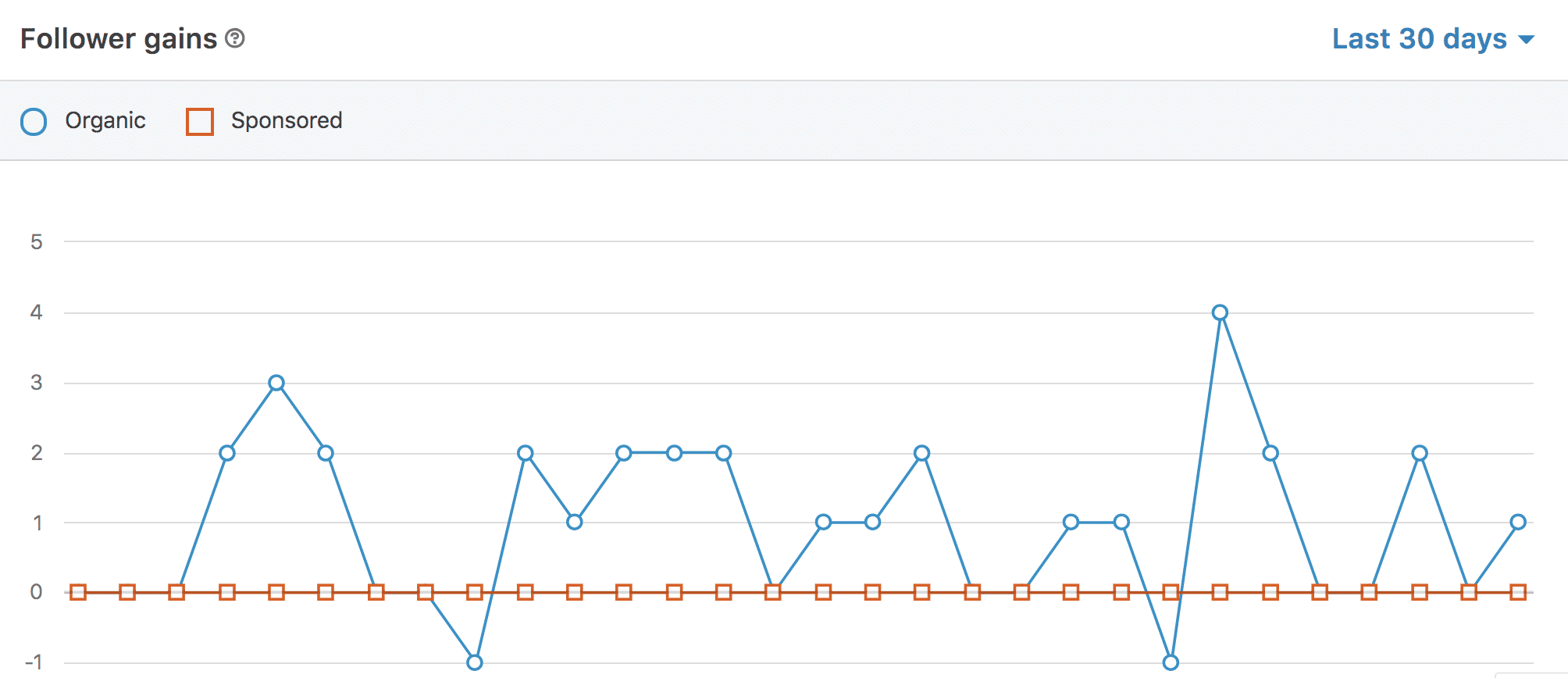Click the help icon beside Follower gains
This screenshot has height=678, width=1568.
coord(235,38)
